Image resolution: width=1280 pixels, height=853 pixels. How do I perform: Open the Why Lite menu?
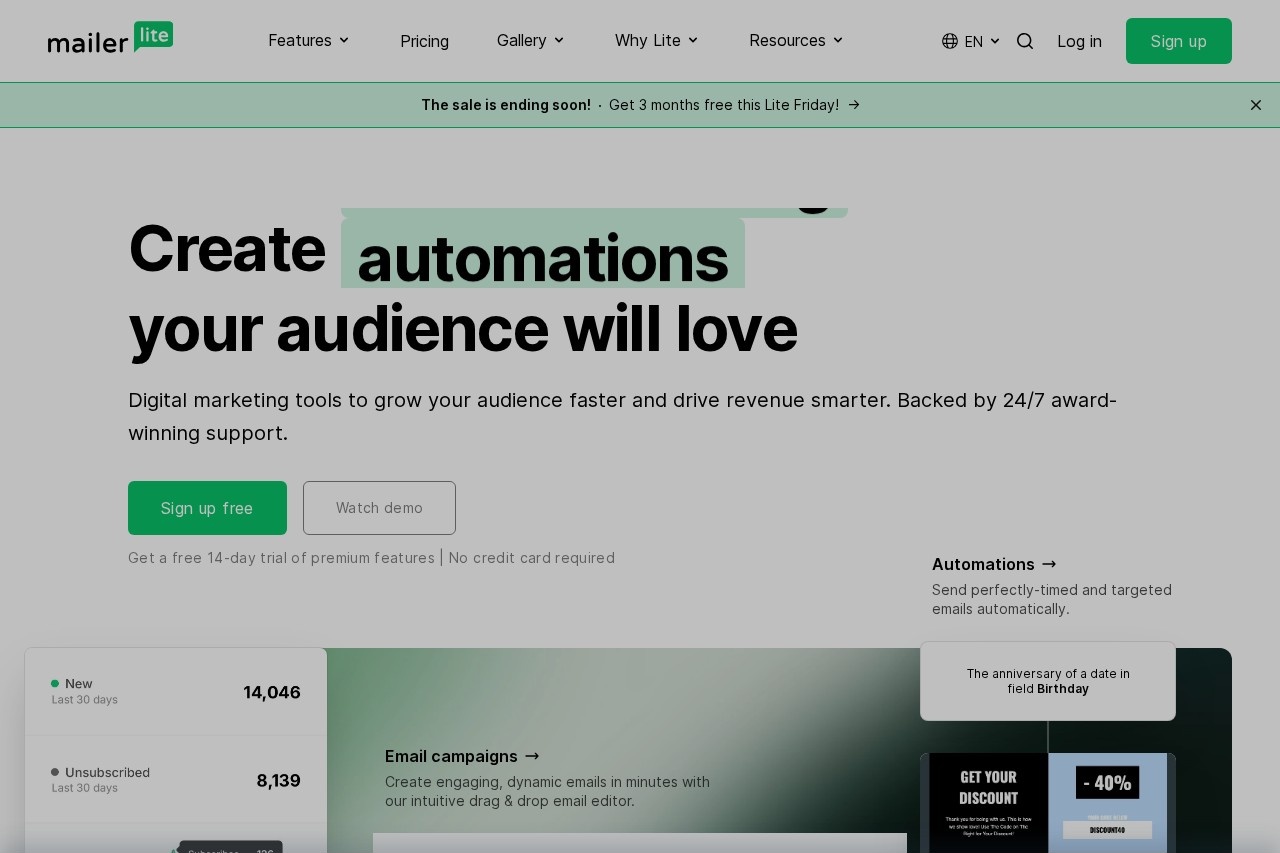657,40
